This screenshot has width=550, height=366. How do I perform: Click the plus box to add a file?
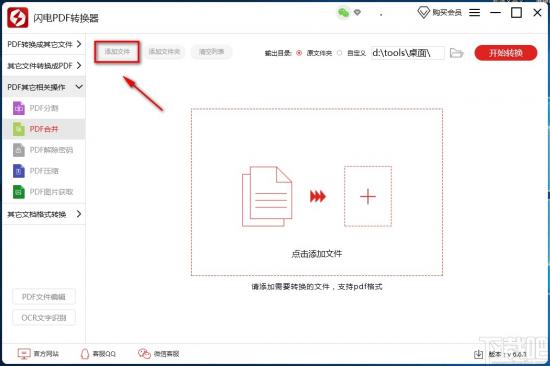pos(368,197)
